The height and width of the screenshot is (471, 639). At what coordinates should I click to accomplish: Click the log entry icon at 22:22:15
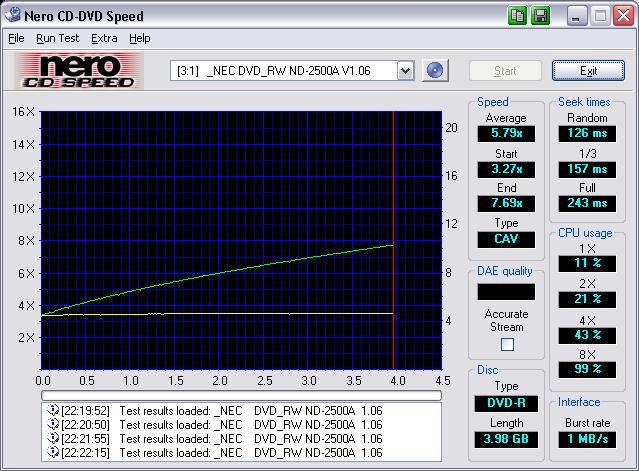click(53, 452)
